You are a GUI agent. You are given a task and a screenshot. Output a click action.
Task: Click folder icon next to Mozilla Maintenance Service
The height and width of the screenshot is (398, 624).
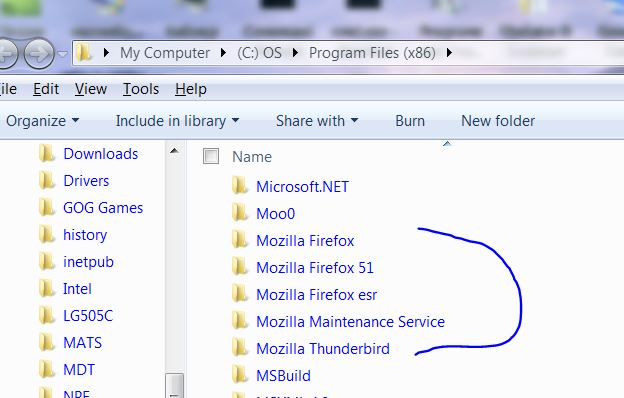240,321
